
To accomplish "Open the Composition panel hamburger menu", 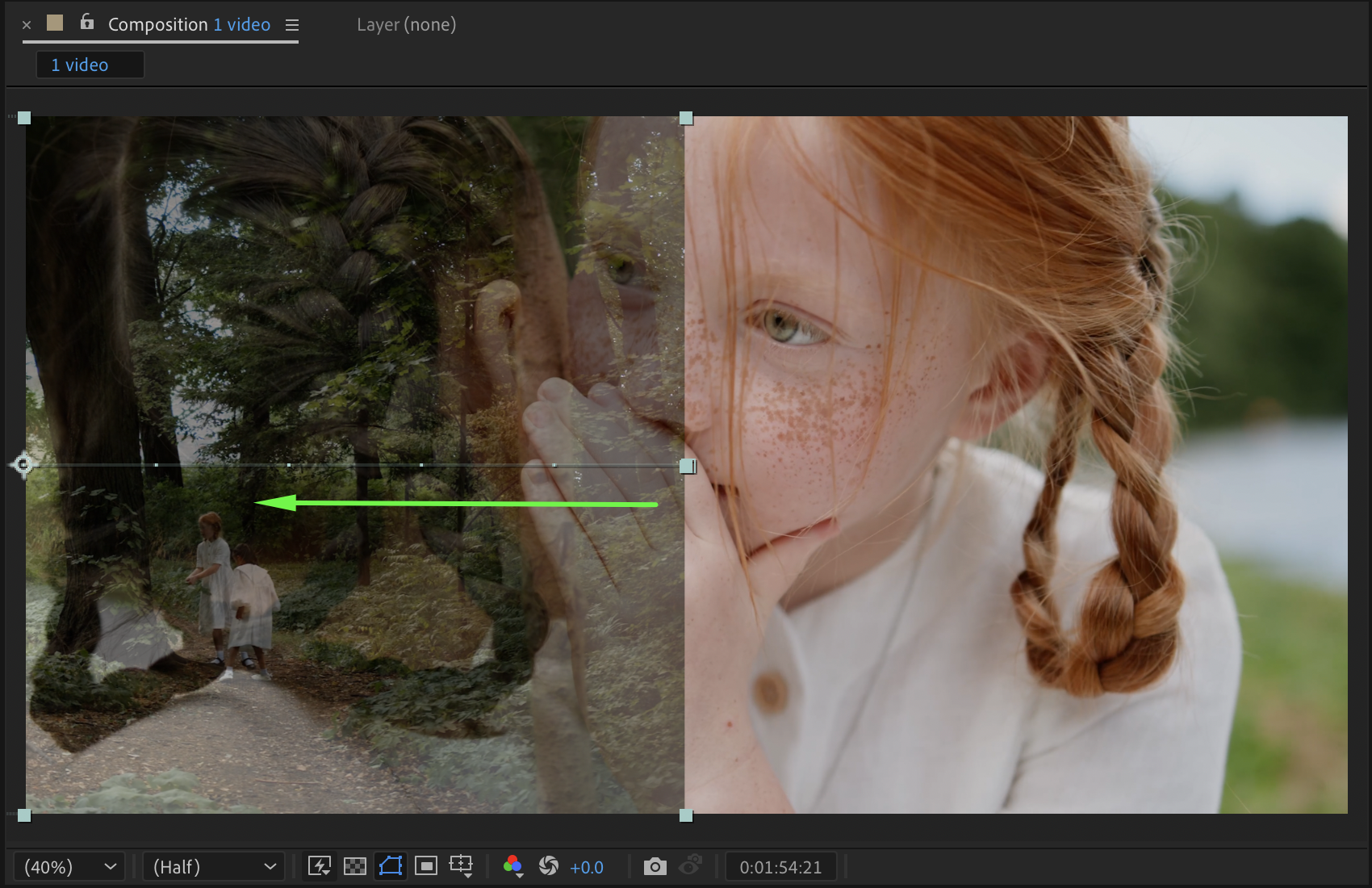I will (292, 25).
